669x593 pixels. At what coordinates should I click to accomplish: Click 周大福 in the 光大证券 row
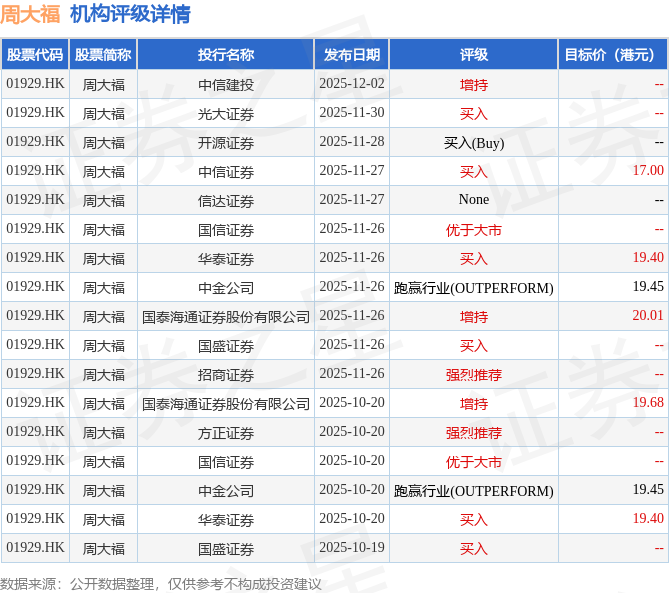pyautogui.click(x=103, y=113)
